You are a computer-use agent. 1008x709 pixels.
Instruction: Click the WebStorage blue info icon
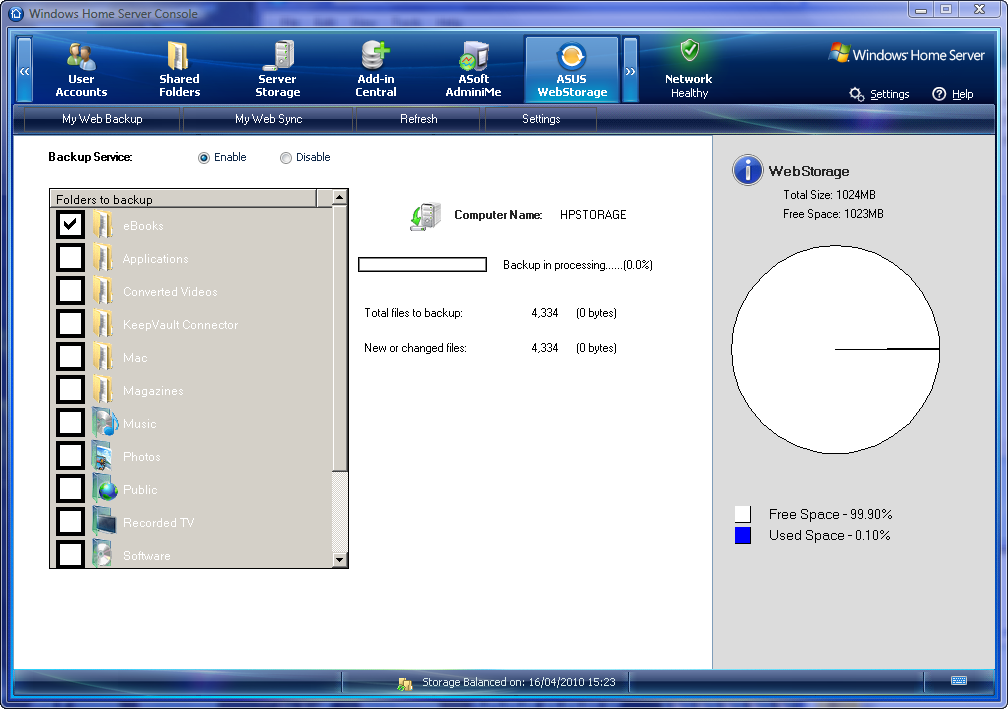pyautogui.click(x=748, y=170)
